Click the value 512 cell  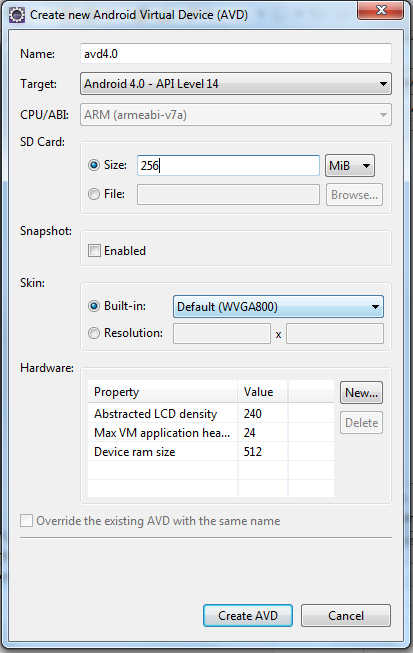click(x=263, y=452)
